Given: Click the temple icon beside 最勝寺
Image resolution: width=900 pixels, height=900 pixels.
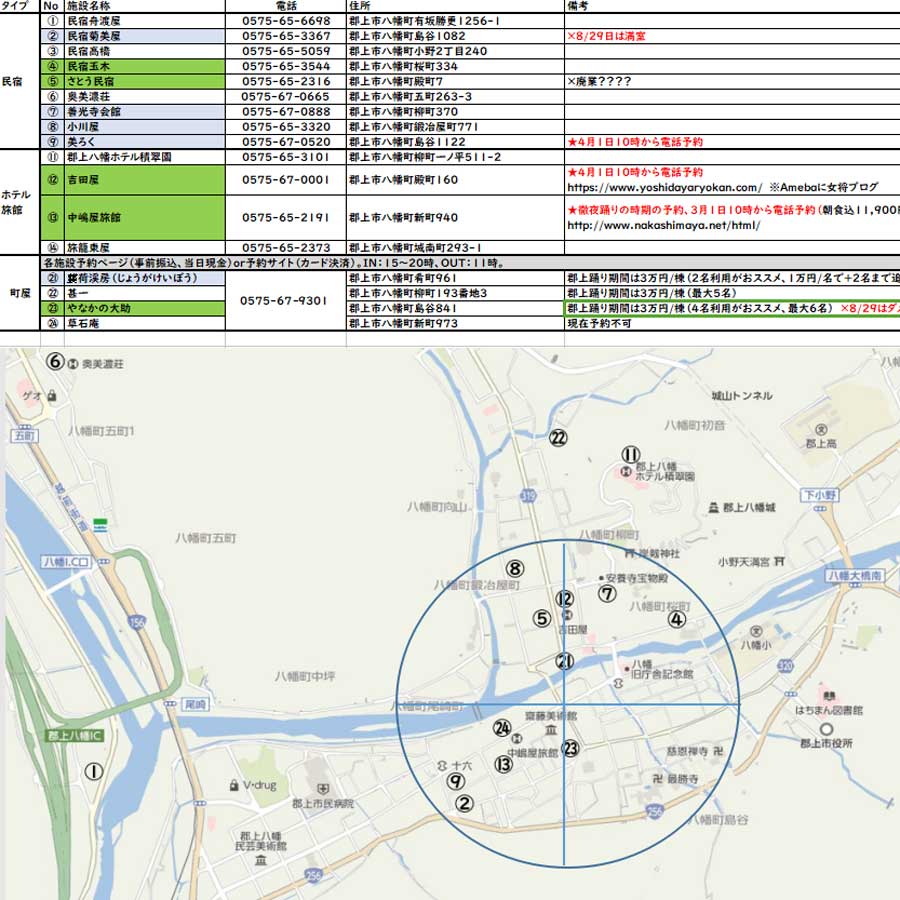Looking at the screenshot, I should 657,779.
